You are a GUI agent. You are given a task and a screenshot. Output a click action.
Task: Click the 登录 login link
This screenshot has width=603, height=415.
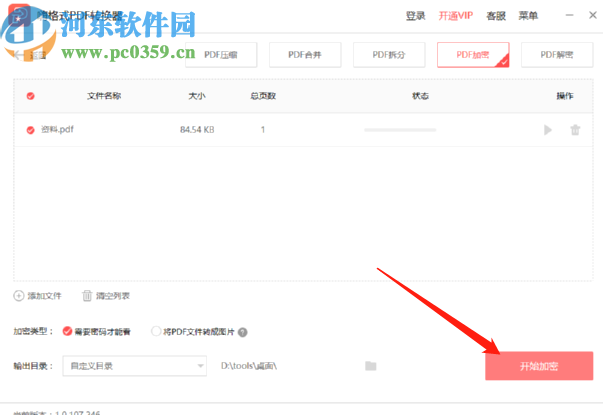[x=416, y=16]
